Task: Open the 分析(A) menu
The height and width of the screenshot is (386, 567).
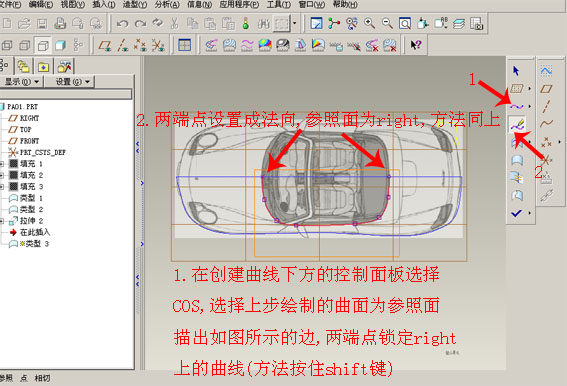Action: coord(167,4)
